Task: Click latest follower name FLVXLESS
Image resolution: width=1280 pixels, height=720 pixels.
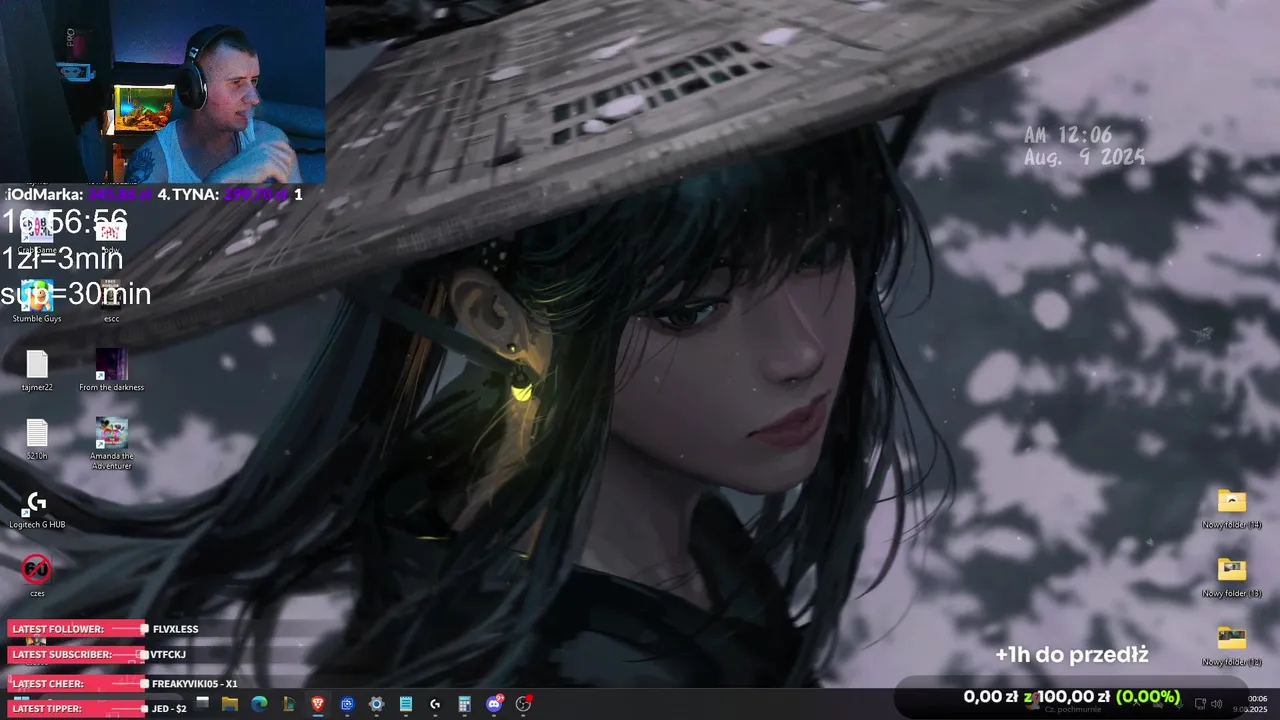Action: click(x=176, y=629)
